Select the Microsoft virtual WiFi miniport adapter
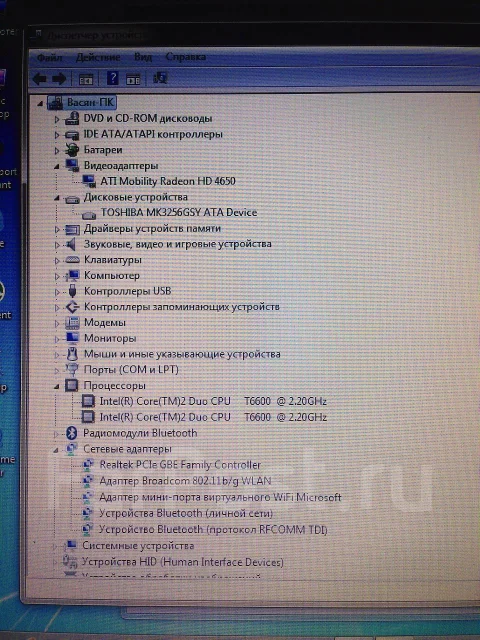480x640 pixels. click(220, 497)
